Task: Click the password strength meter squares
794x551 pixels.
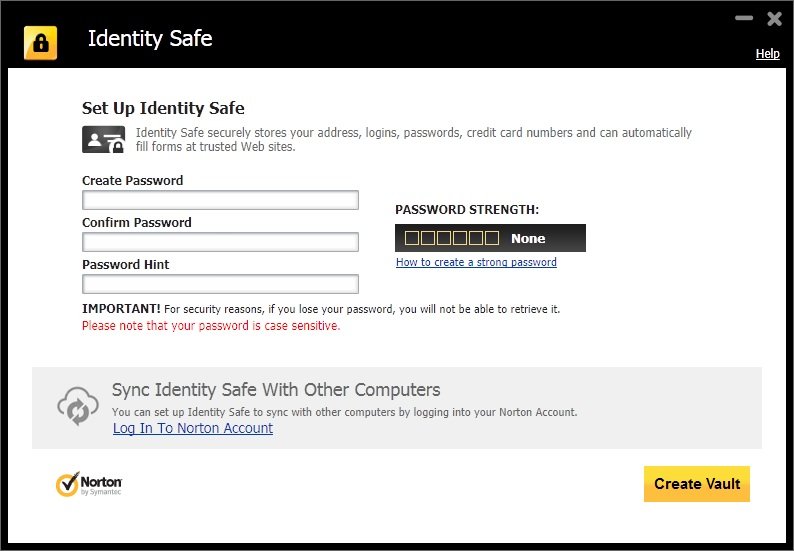Action: tap(451, 238)
